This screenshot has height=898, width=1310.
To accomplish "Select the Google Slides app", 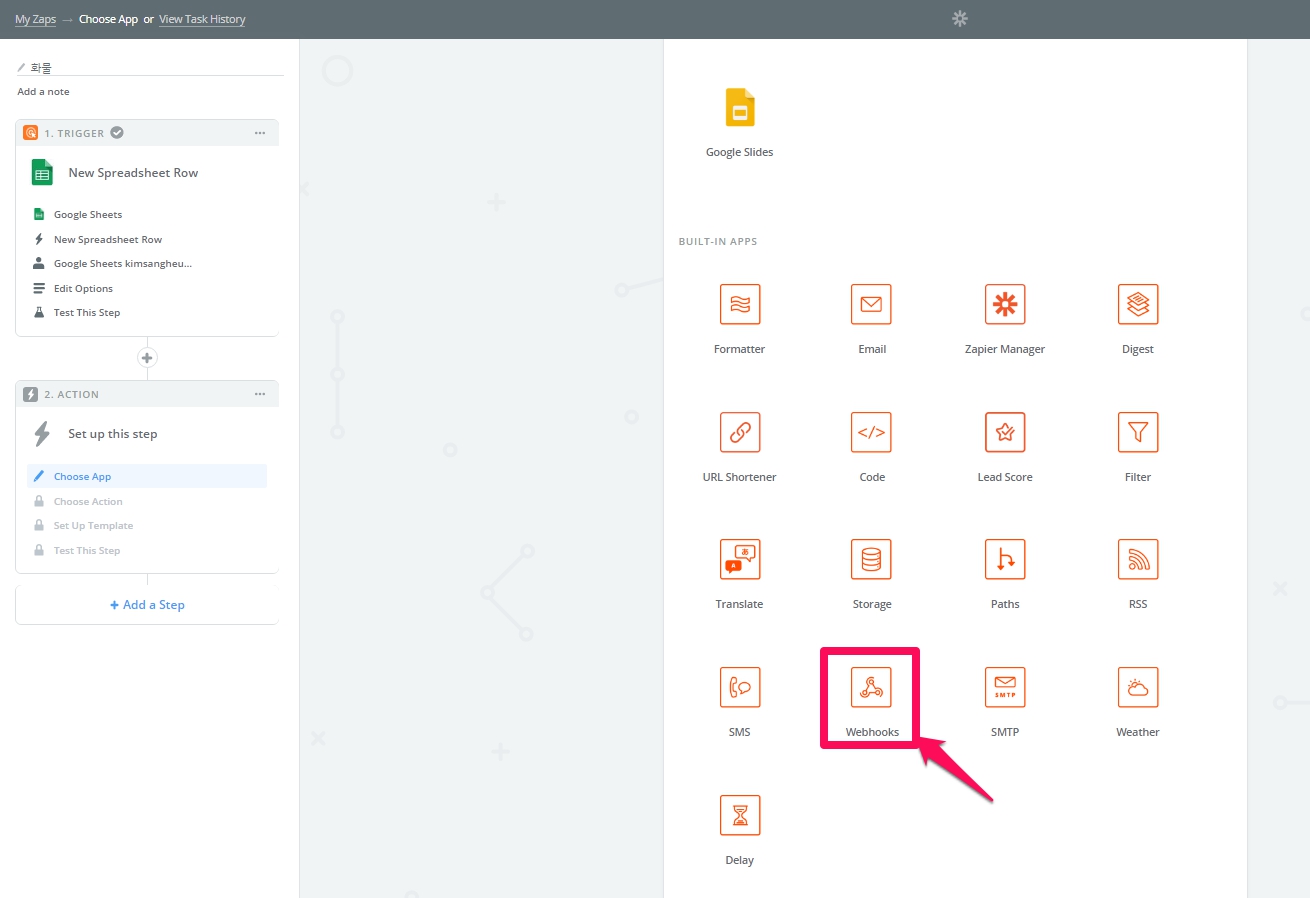I will (739, 108).
